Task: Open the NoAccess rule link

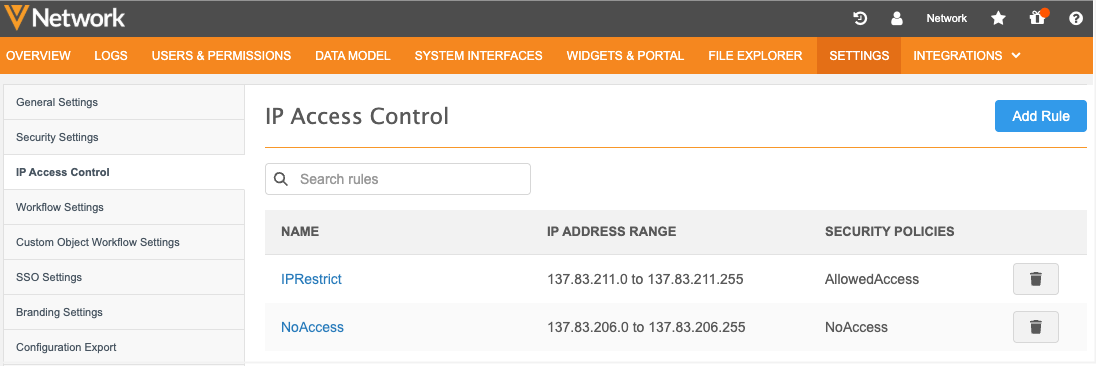Action: 312,327
